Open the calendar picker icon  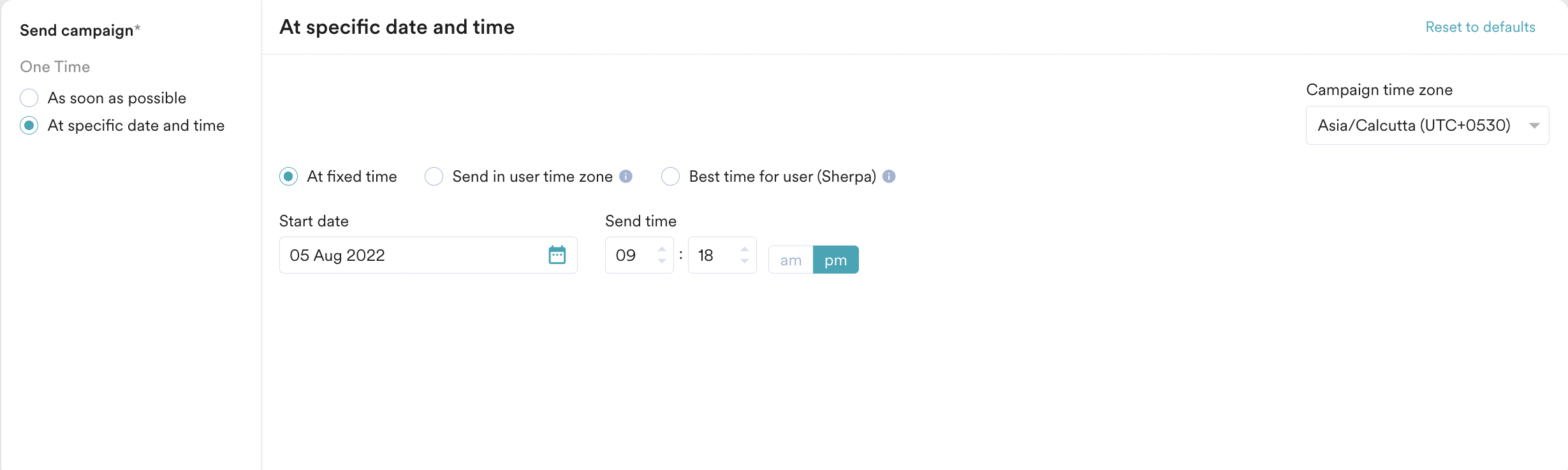557,255
